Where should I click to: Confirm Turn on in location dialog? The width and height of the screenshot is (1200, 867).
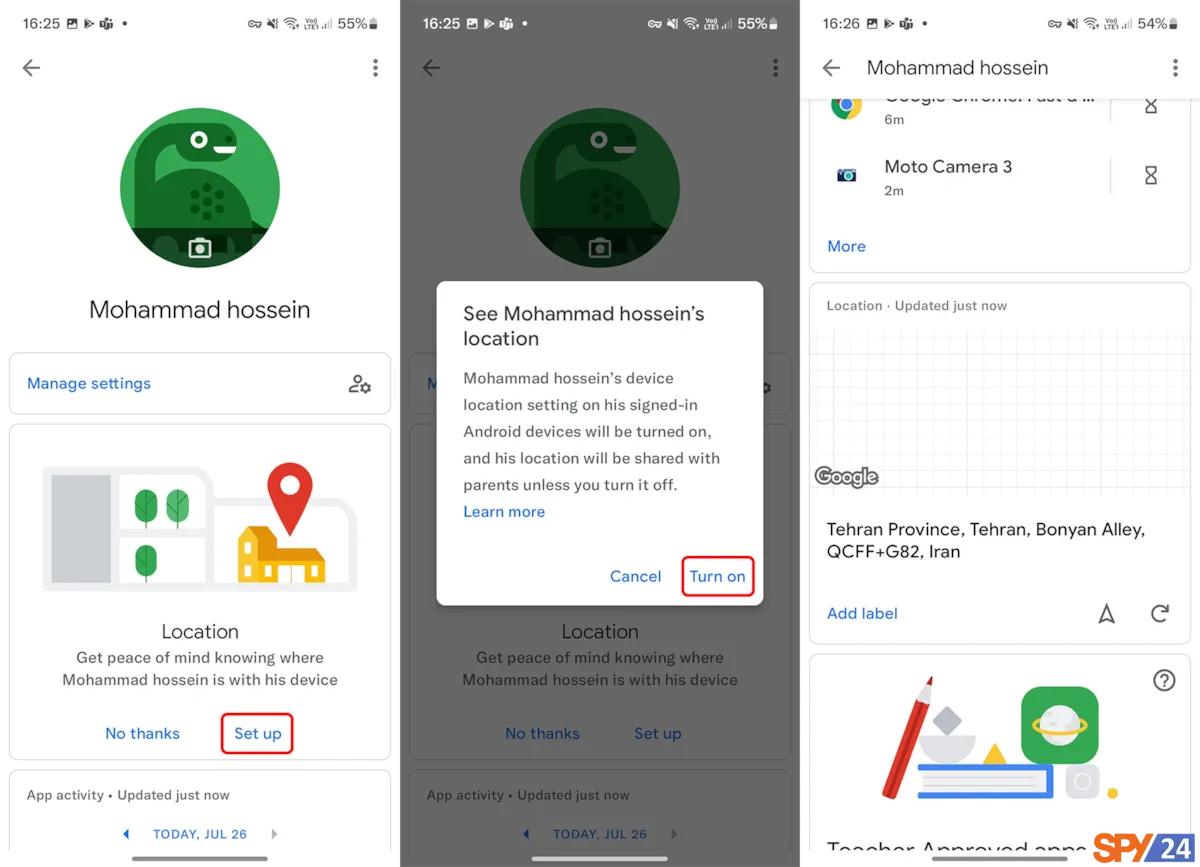click(717, 576)
